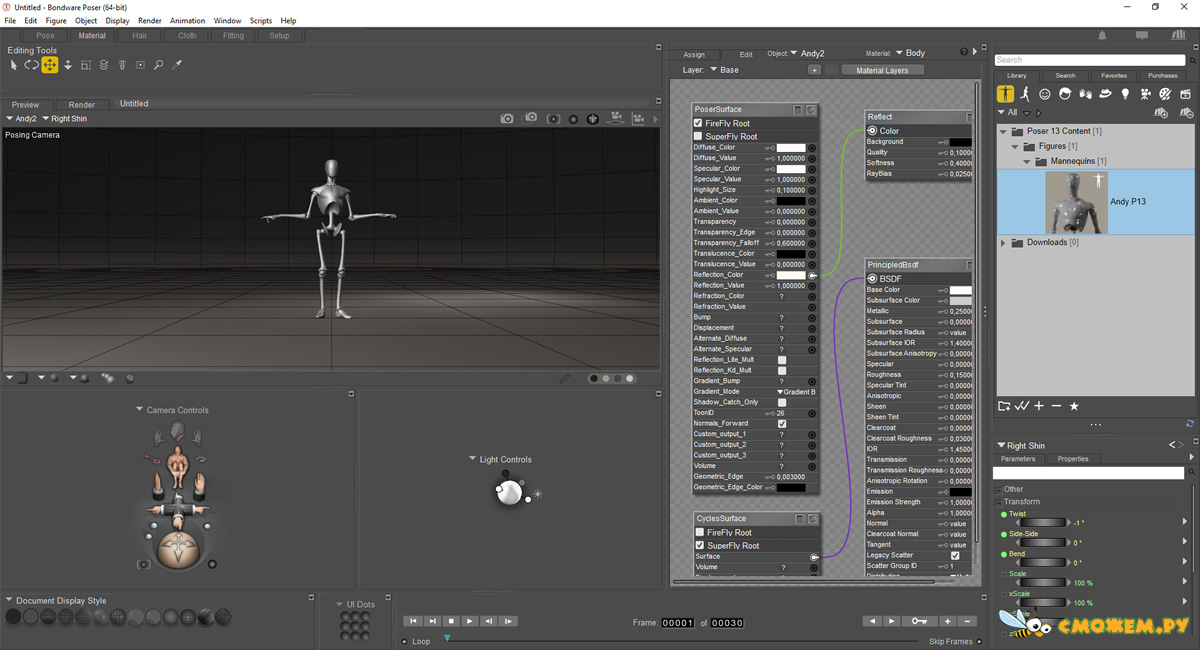Open the Layer: Base dropdown
Image resolution: width=1200 pixels, height=650 pixels.
coord(725,70)
